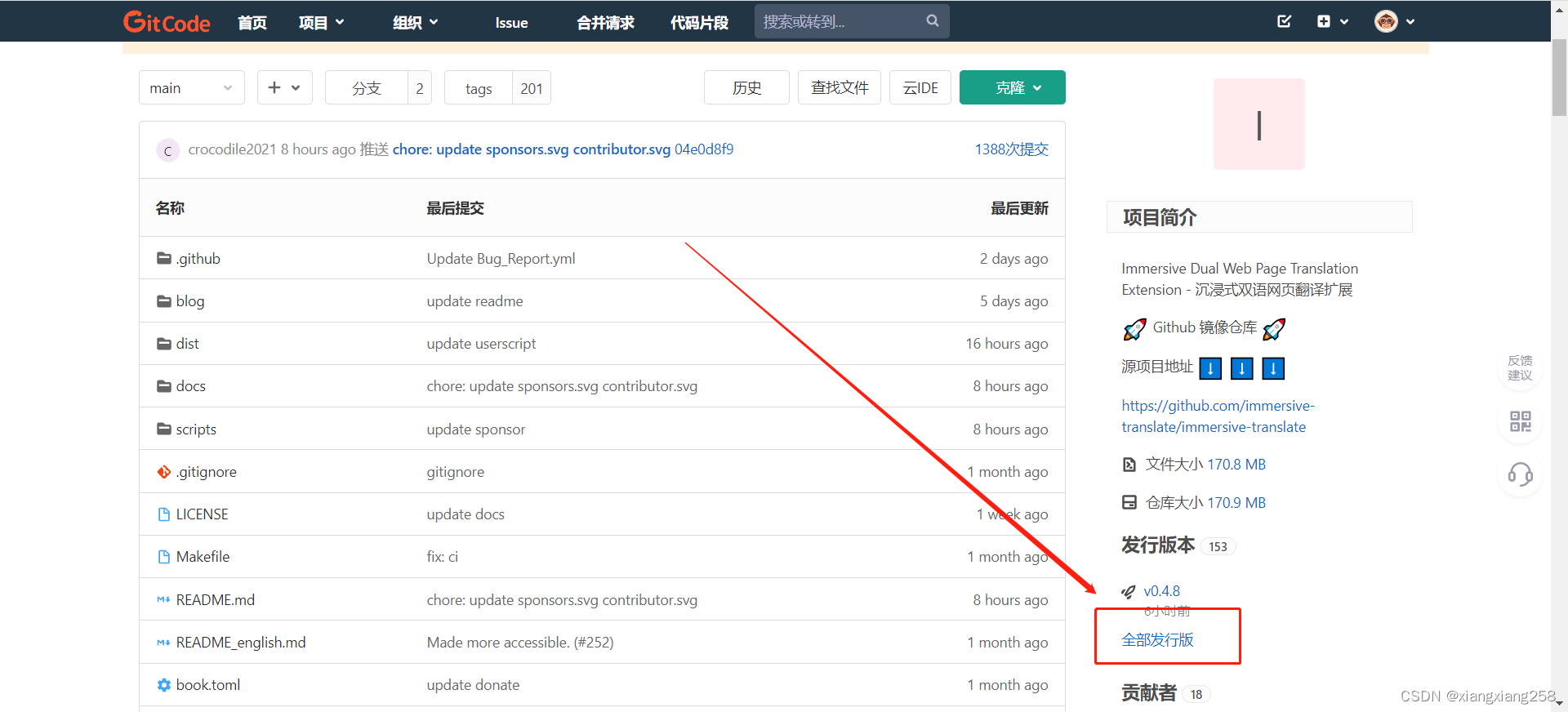
Task: Click the QR code sidebar icon
Action: (x=1520, y=421)
